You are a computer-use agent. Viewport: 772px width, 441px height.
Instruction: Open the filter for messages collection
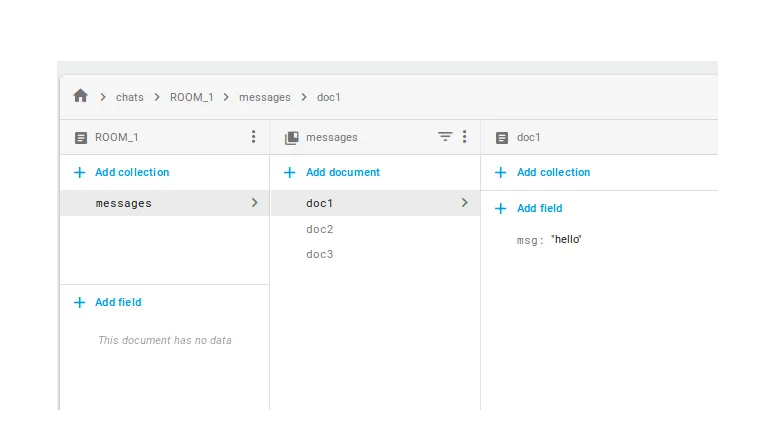[x=445, y=137]
